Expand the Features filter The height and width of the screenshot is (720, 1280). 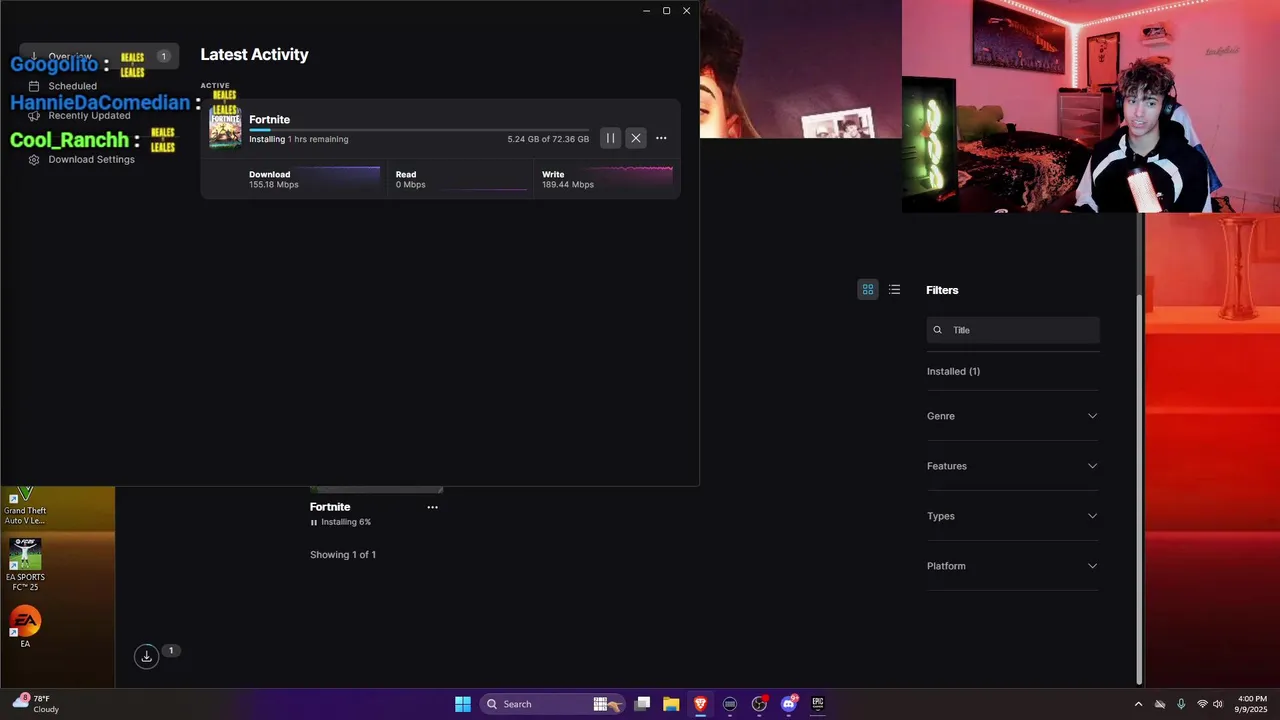1013,466
